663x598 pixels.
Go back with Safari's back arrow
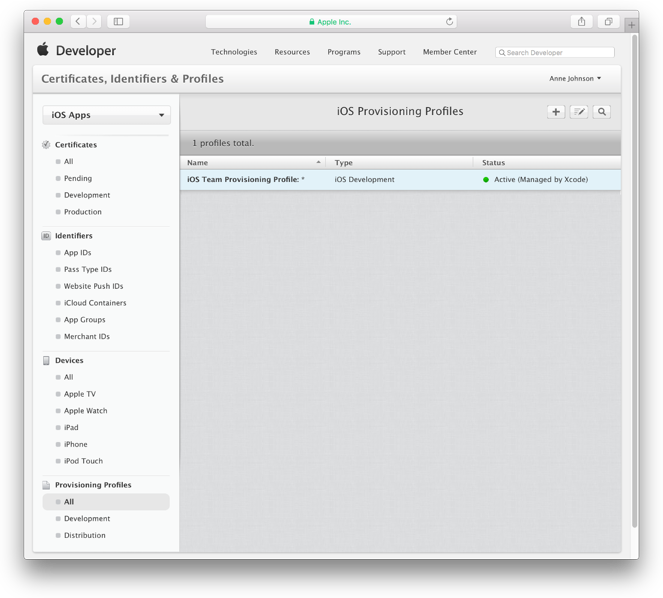[x=78, y=22]
